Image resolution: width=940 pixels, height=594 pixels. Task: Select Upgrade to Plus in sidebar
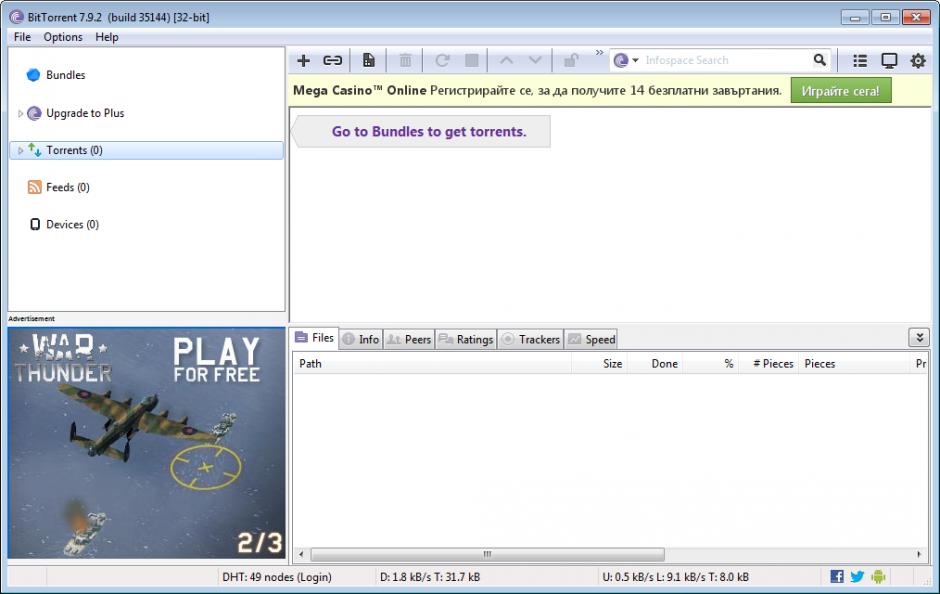(x=85, y=113)
